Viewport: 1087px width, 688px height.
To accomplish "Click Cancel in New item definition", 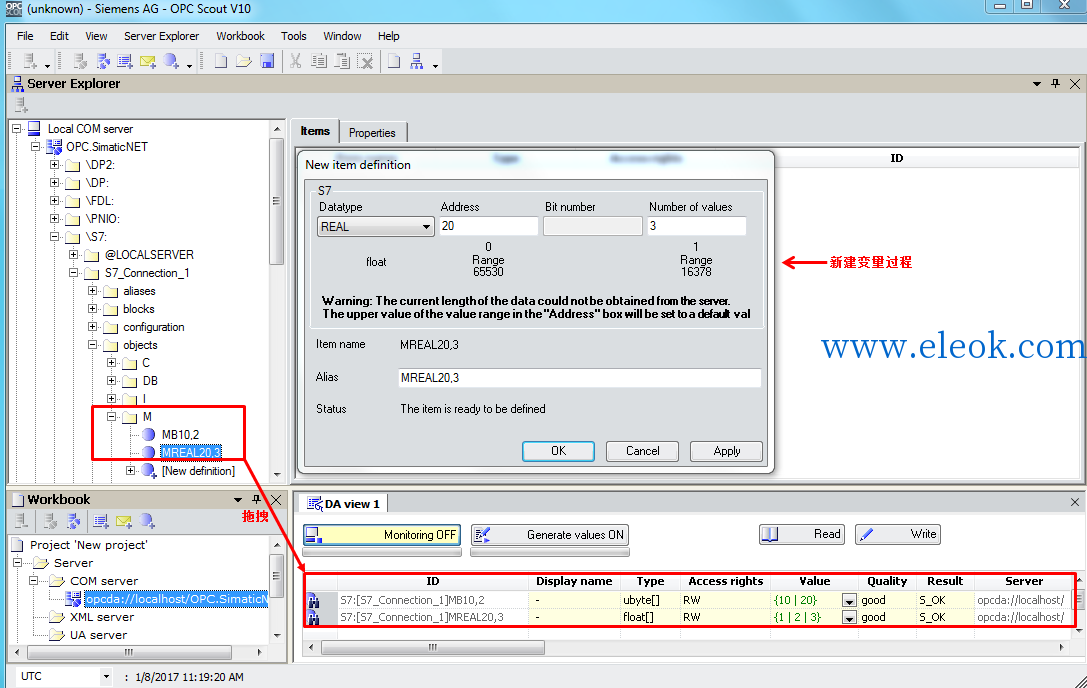I will (643, 451).
